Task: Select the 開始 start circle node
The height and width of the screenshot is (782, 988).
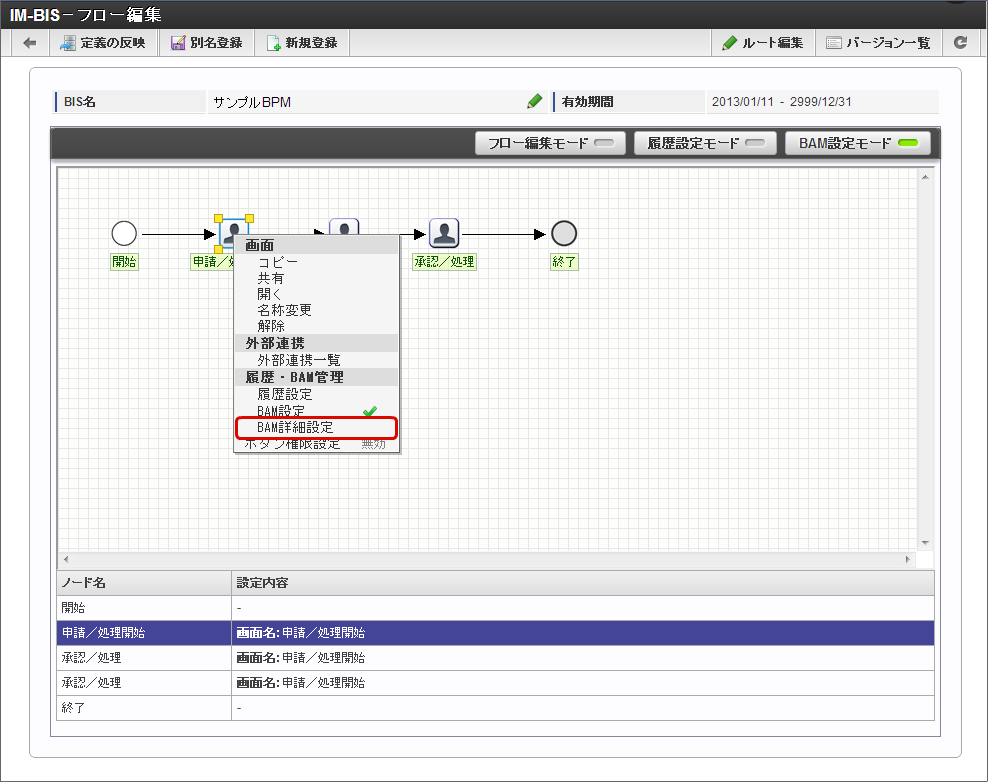Action: (124, 234)
